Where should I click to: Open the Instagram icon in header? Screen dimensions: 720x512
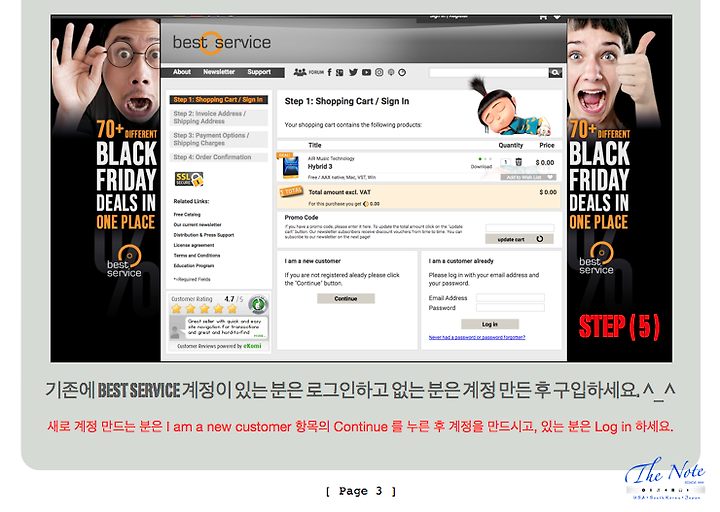[379, 72]
